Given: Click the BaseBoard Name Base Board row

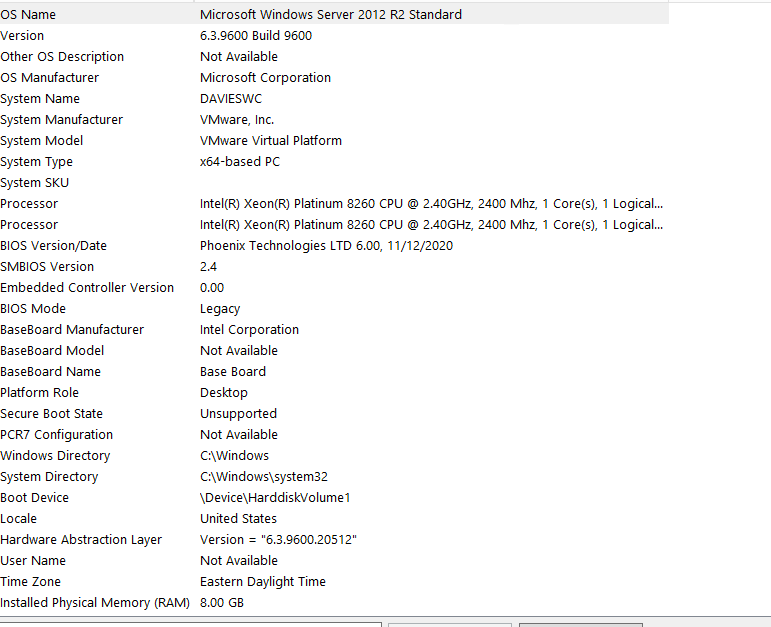Looking at the screenshot, I should point(334,371).
